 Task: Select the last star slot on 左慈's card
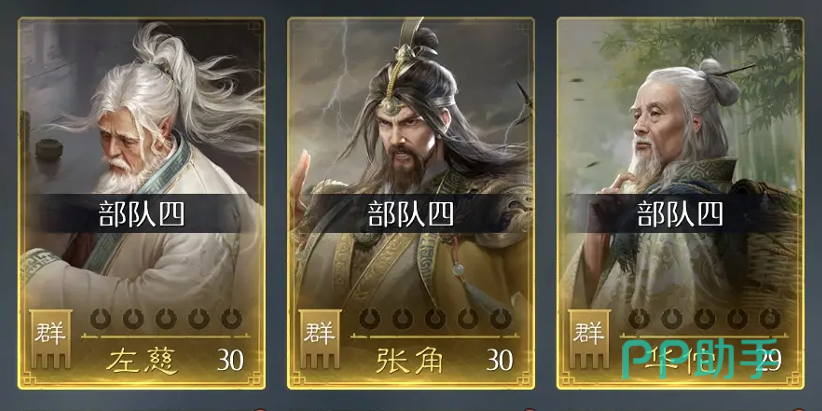pos(231,318)
